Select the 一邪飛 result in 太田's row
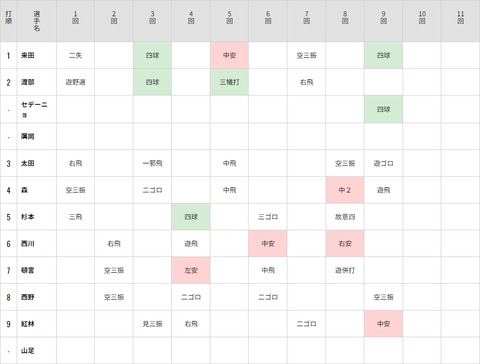Image resolution: width=480 pixels, height=364 pixels. pyautogui.click(x=152, y=163)
